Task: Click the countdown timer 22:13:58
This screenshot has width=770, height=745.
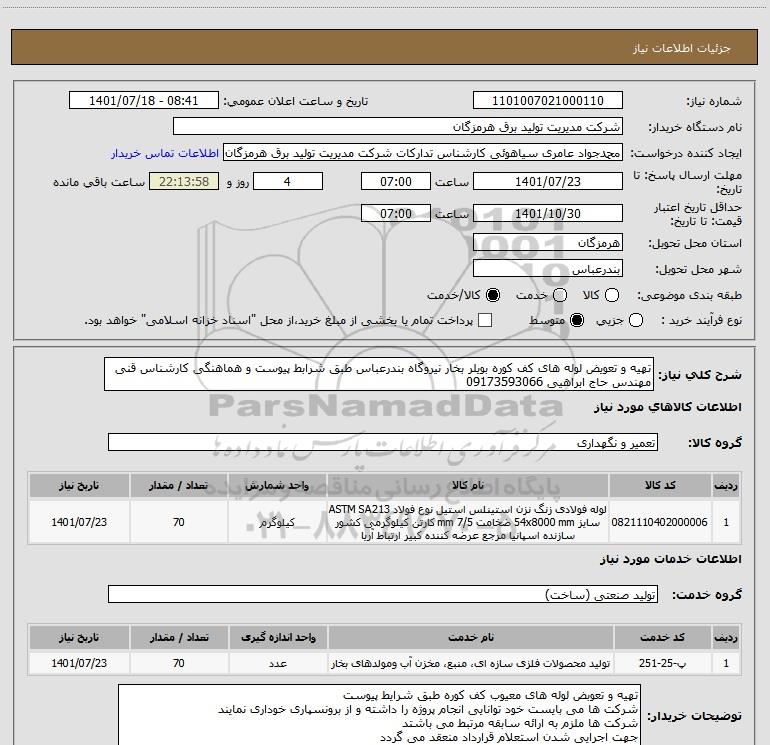Action: (x=184, y=182)
